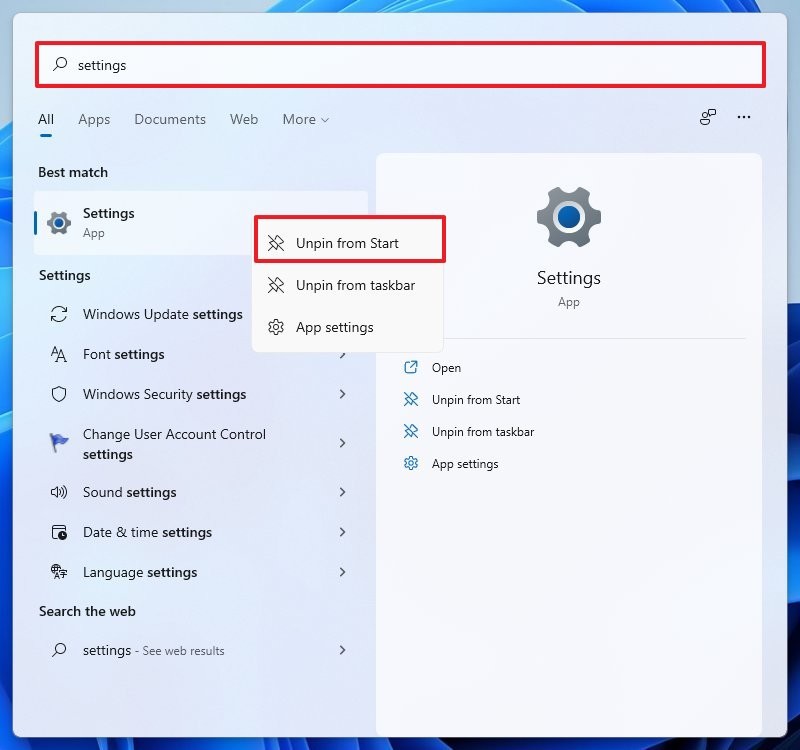
Task: Expand the Date & time settings chevron
Action: [342, 532]
